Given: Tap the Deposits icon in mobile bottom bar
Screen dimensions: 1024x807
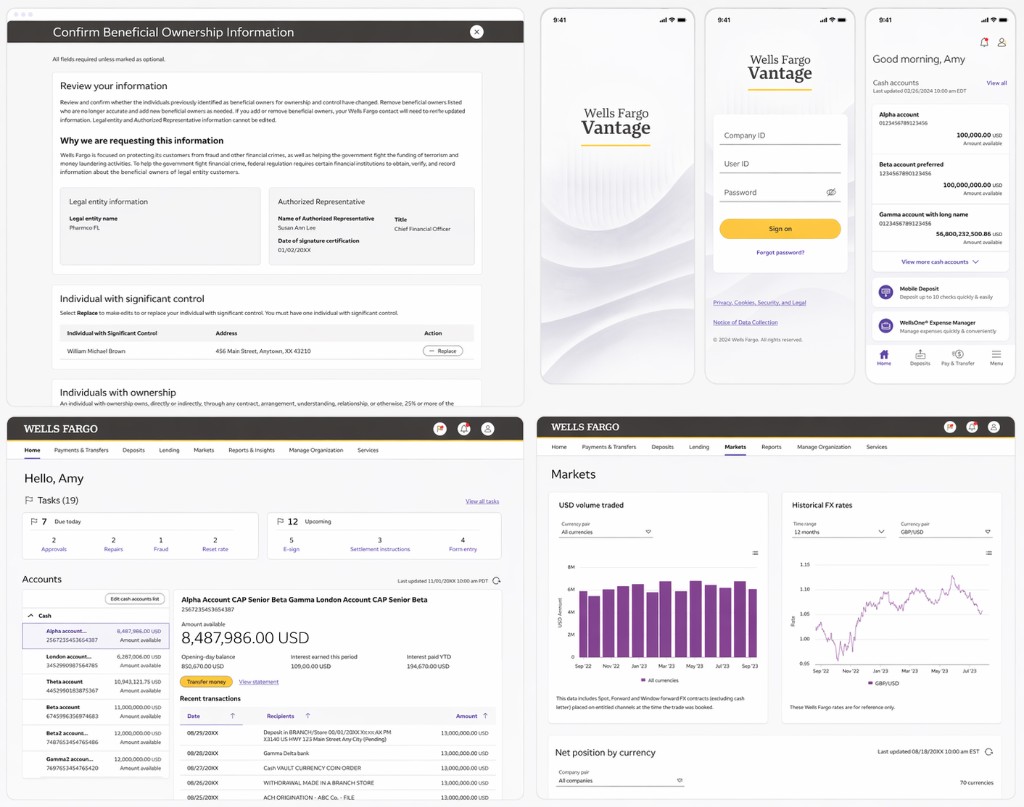Looking at the screenshot, I should pyautogui.click(x=920, y=357).
